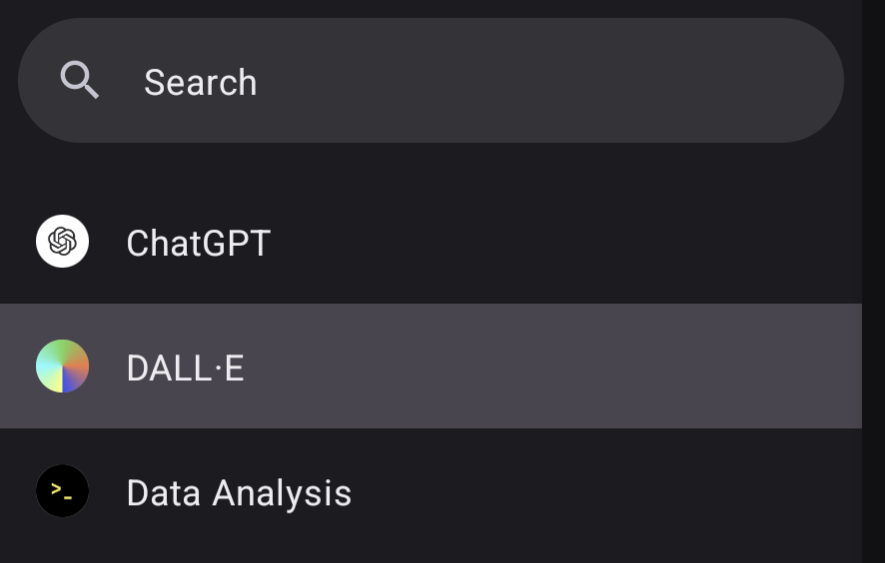The image size is (885, 563).
Task: Tap the rainbow gradient DALL·E avatar
Action: point(62,366)
